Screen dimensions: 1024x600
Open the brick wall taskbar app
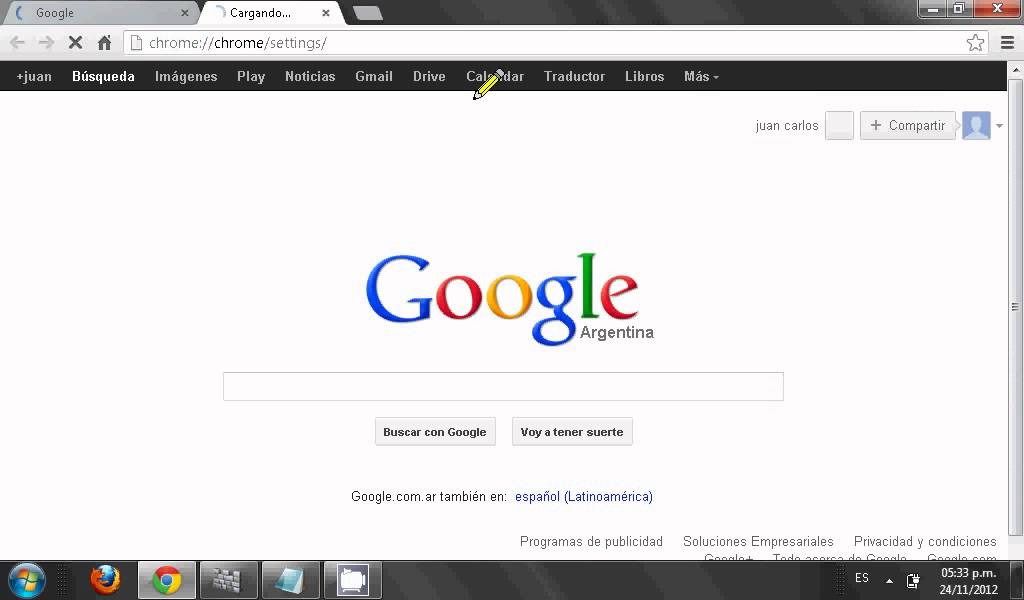pos(228,580)
